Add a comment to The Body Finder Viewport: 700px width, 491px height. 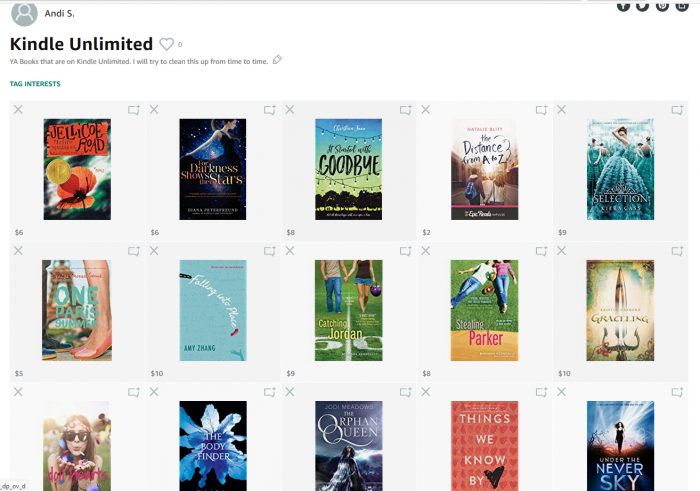(x=270, y=392)
